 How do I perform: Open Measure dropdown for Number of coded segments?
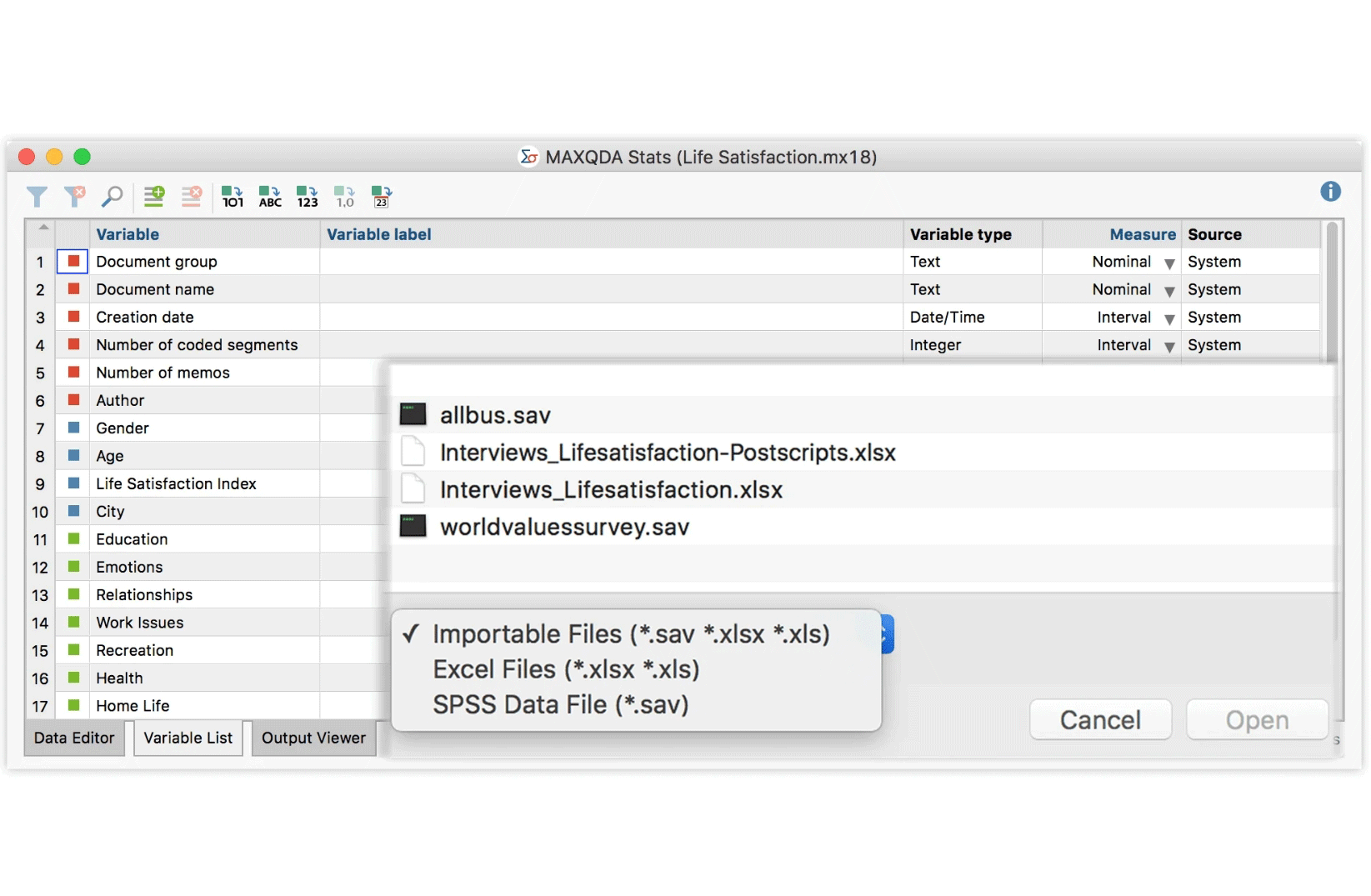click(1169, 347)
